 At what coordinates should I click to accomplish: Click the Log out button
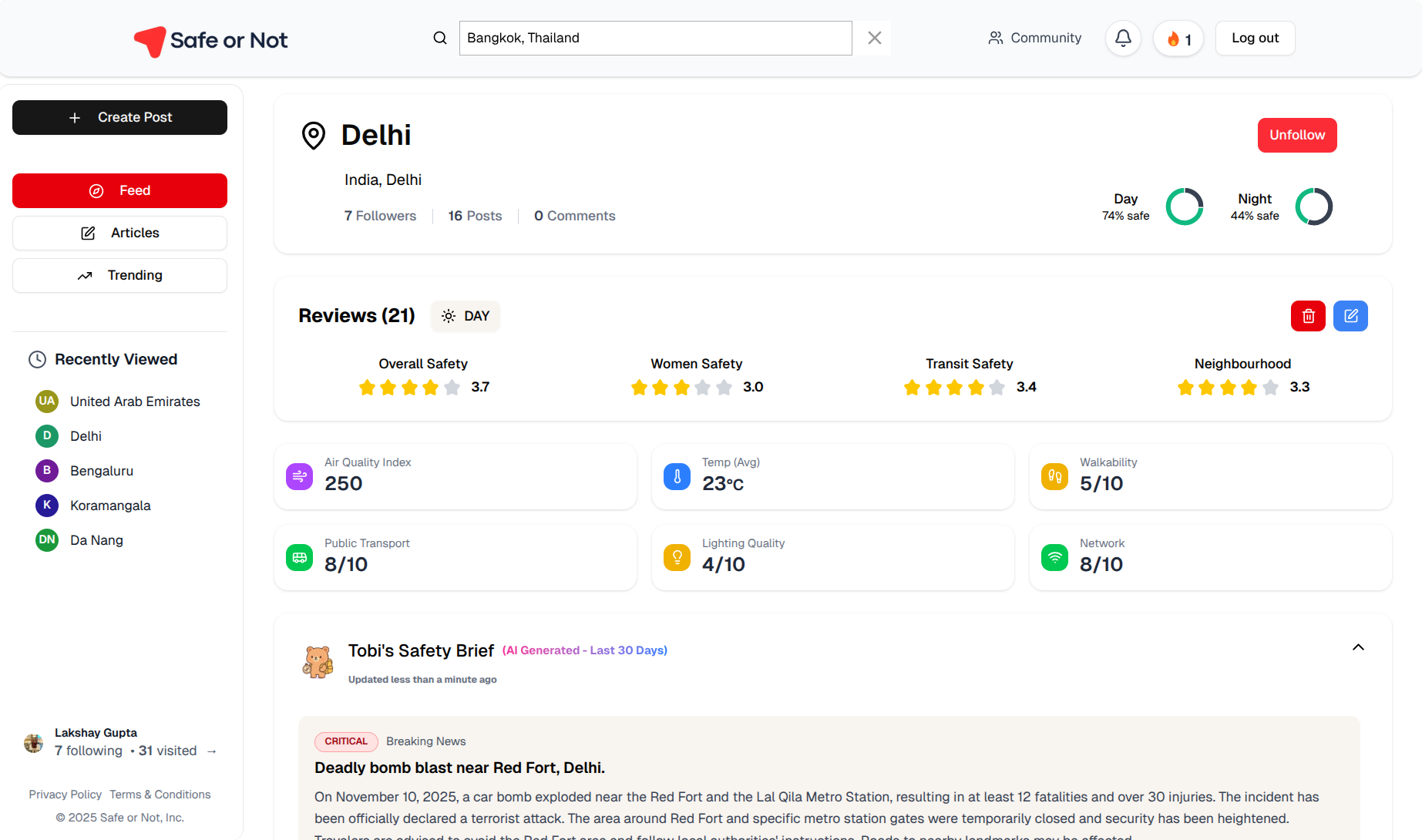point(1255,38)
